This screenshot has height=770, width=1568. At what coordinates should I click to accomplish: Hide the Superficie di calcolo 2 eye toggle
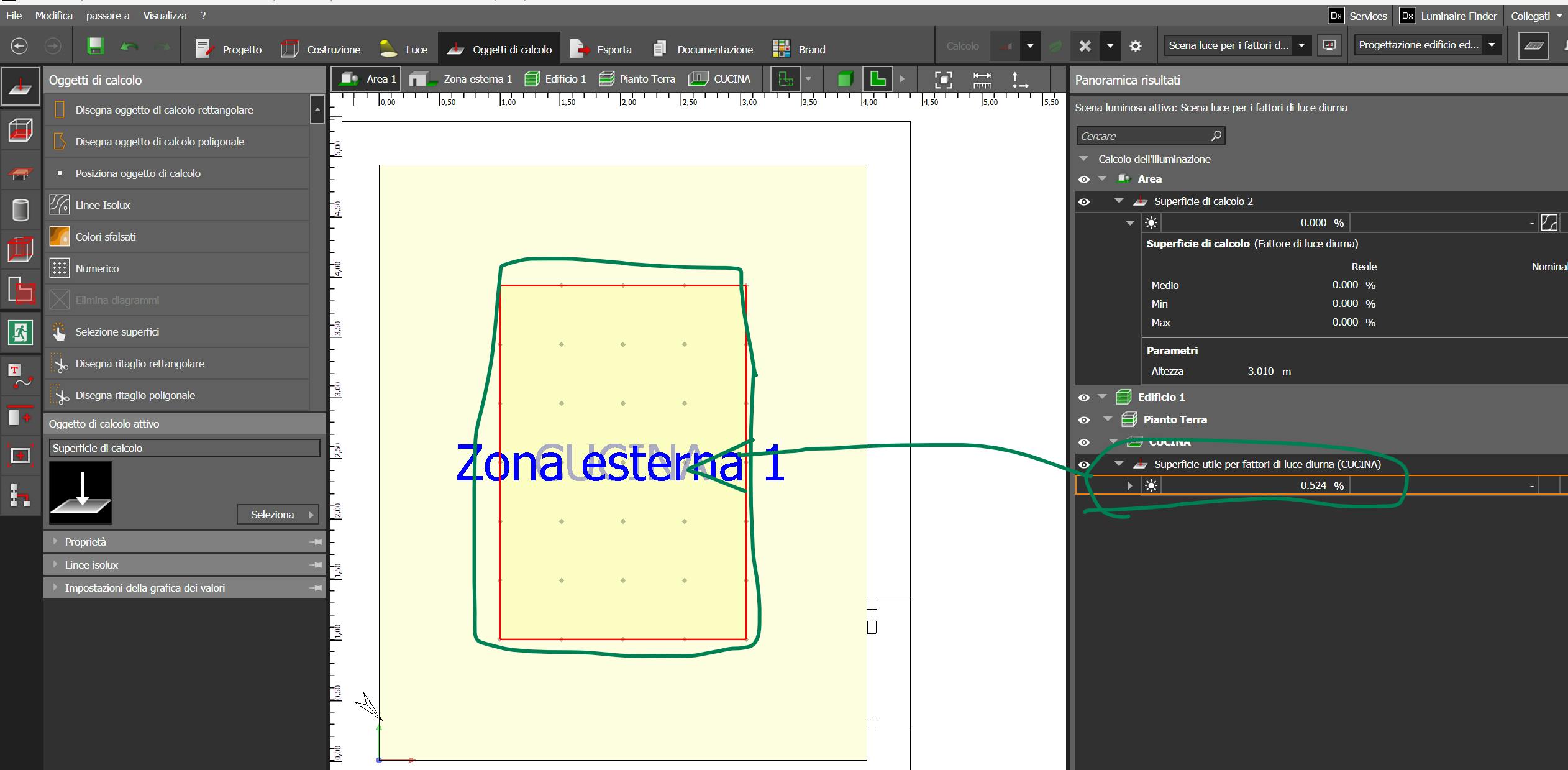1084,202
